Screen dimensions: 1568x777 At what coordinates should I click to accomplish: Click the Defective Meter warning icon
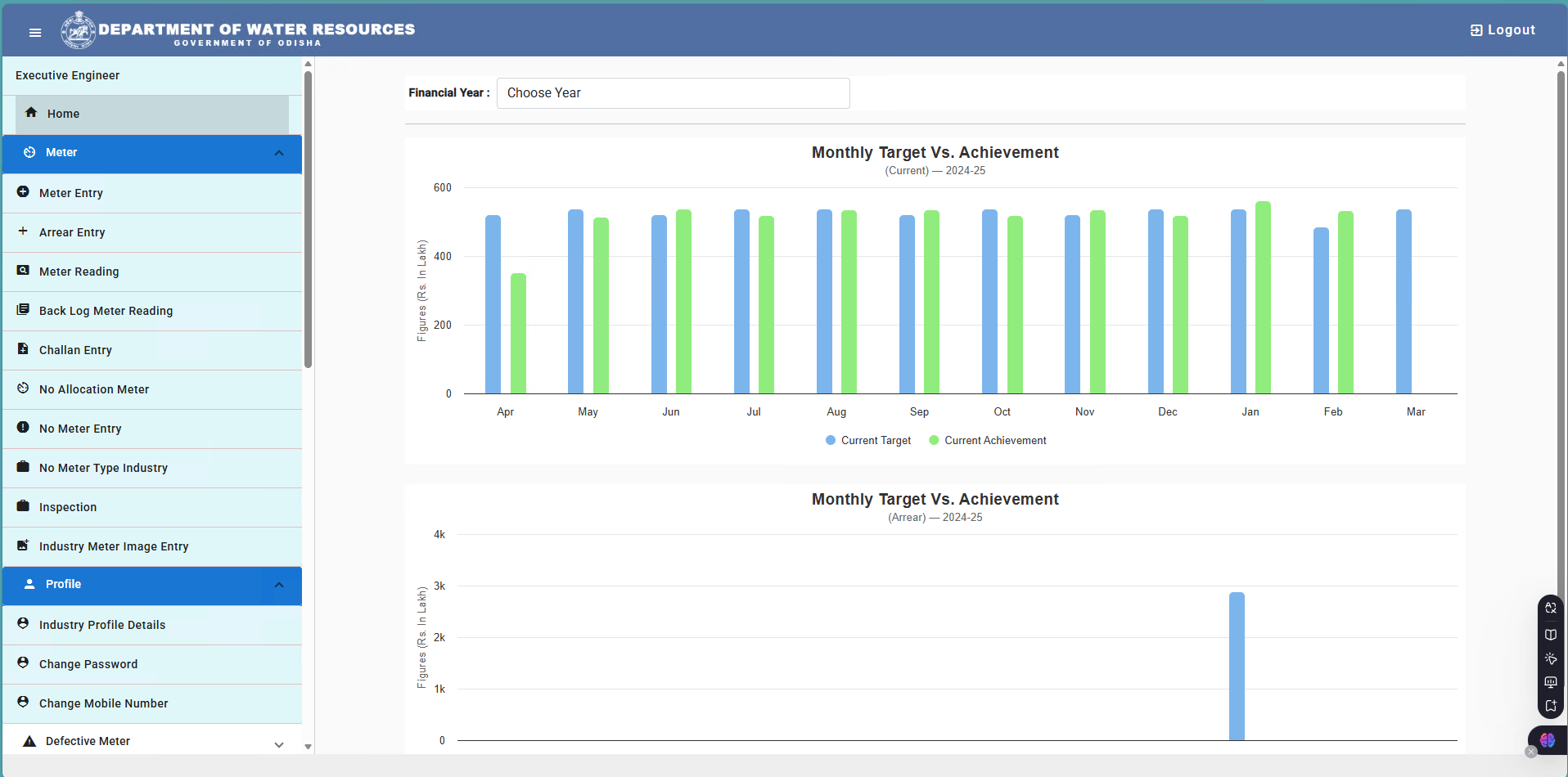pyautogui.click(x=29, y=741)
